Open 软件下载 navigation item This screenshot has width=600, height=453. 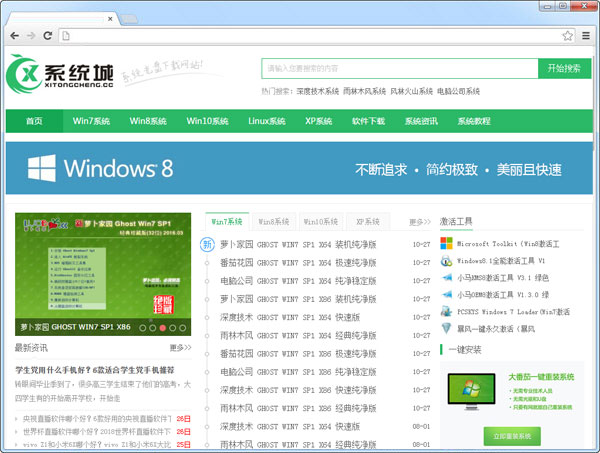(x=368, y=121)
